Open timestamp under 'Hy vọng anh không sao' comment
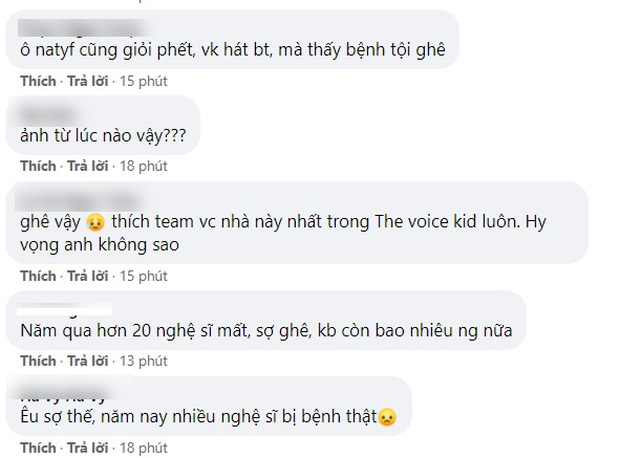The image size is (620, 458). 143,275
